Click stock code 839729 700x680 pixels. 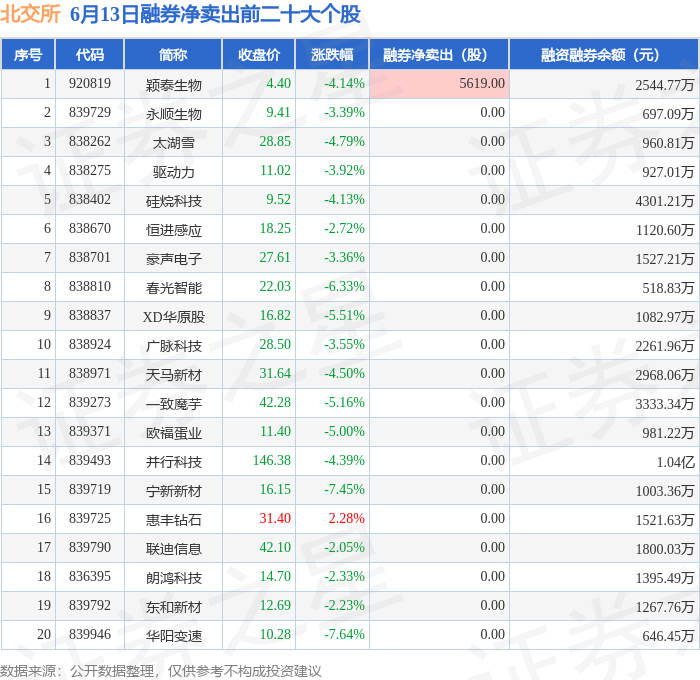[90, 113]
